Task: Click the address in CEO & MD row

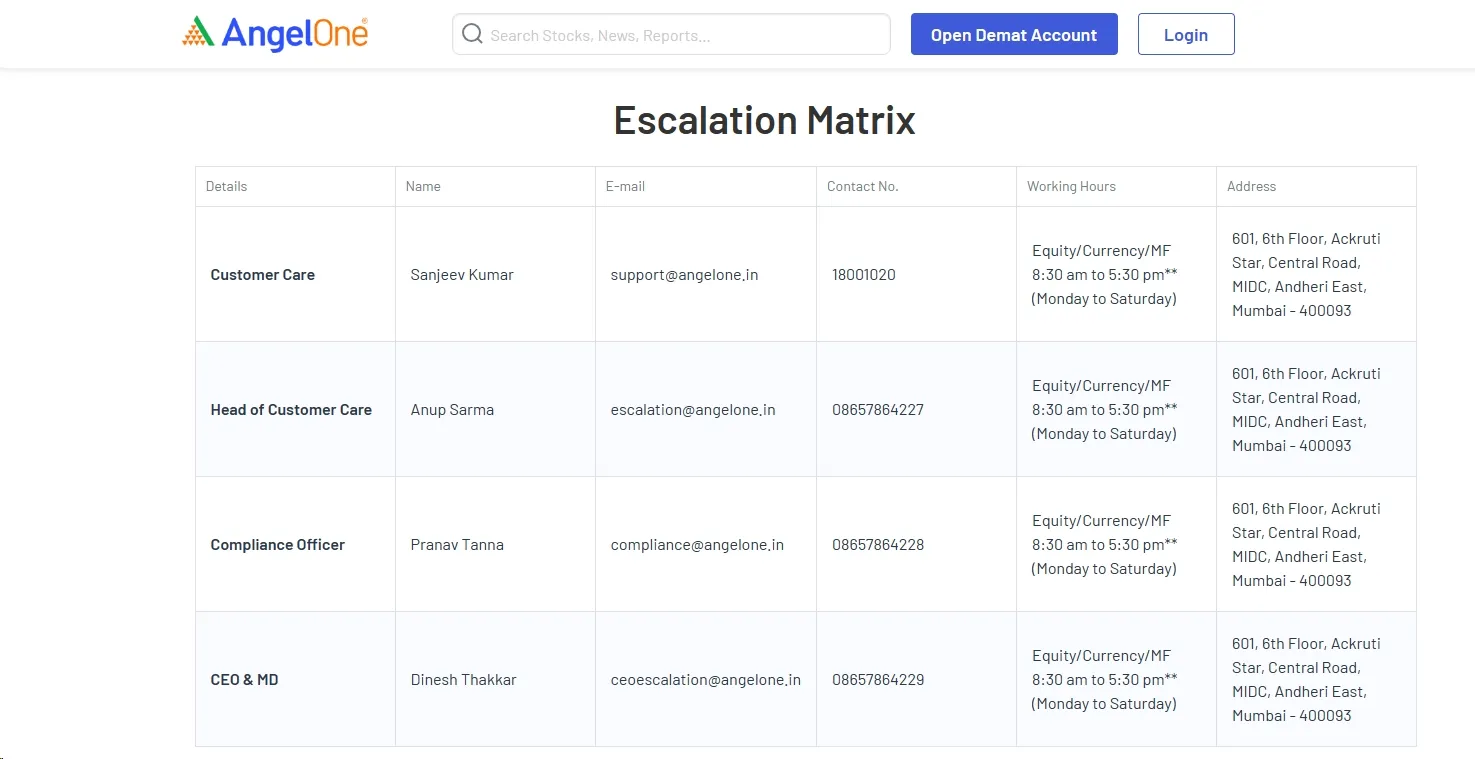Action: (x=1306, y=680)
